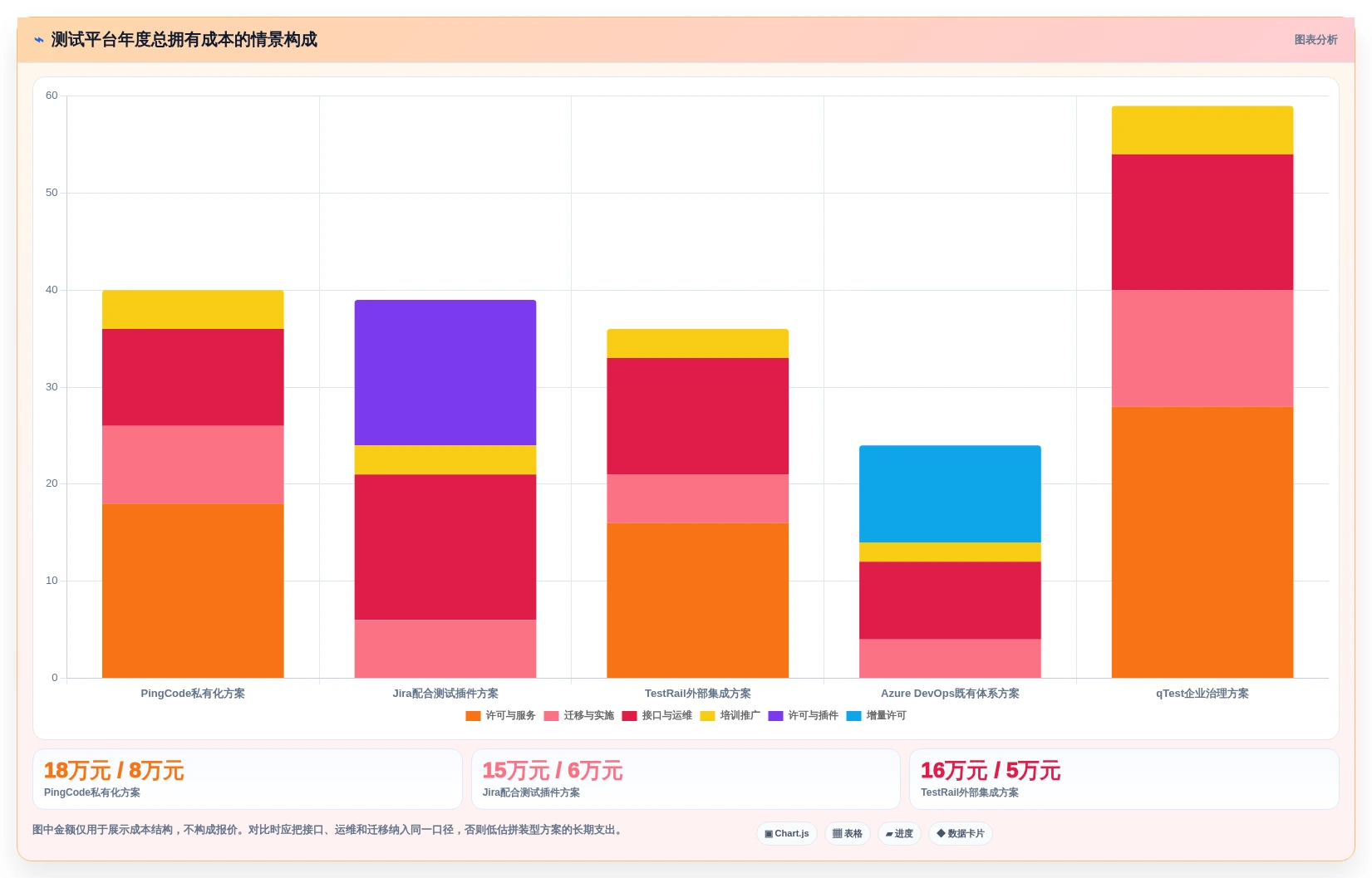Click the y-axis tick label 10
Viewport: 1372px width, 878px height.
52,581
